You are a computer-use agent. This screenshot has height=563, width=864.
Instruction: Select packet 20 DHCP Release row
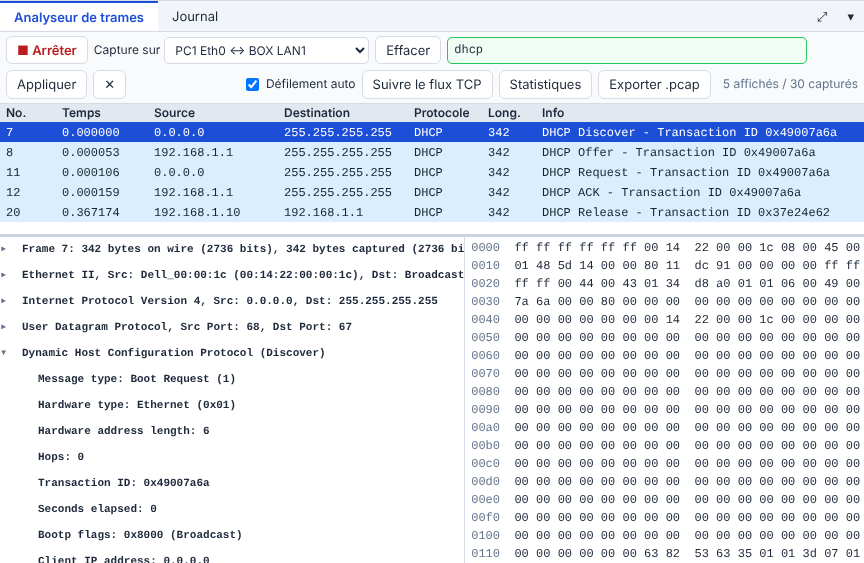click(432, 212)
